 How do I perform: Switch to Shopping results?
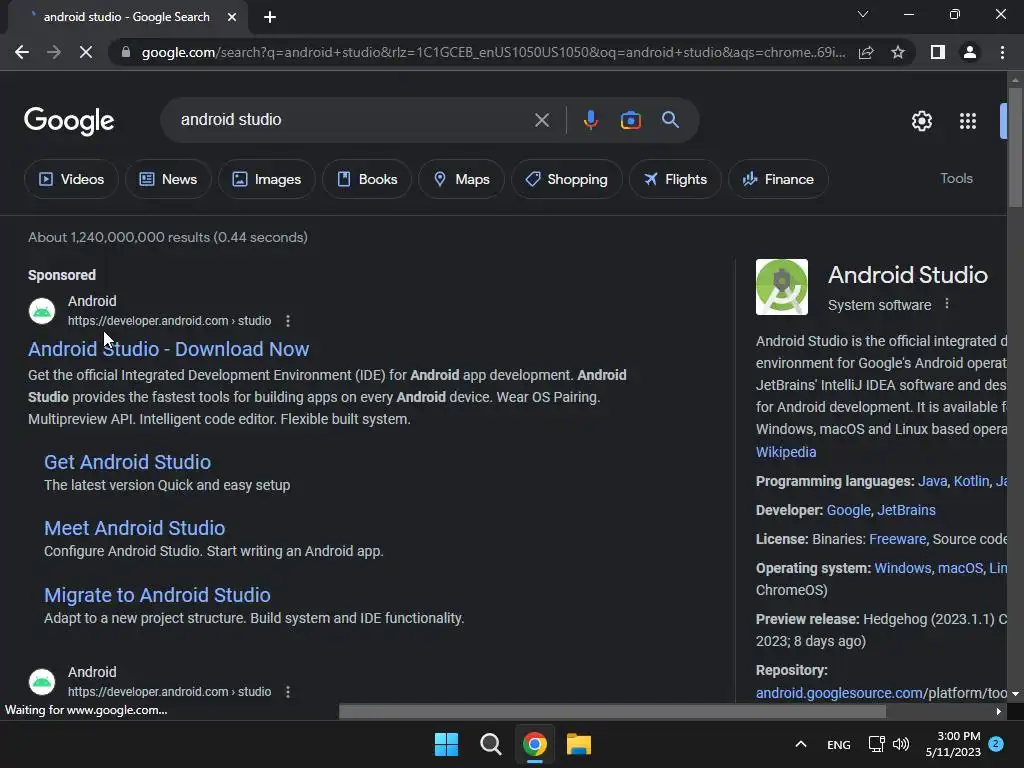click(x=566, y=179)
